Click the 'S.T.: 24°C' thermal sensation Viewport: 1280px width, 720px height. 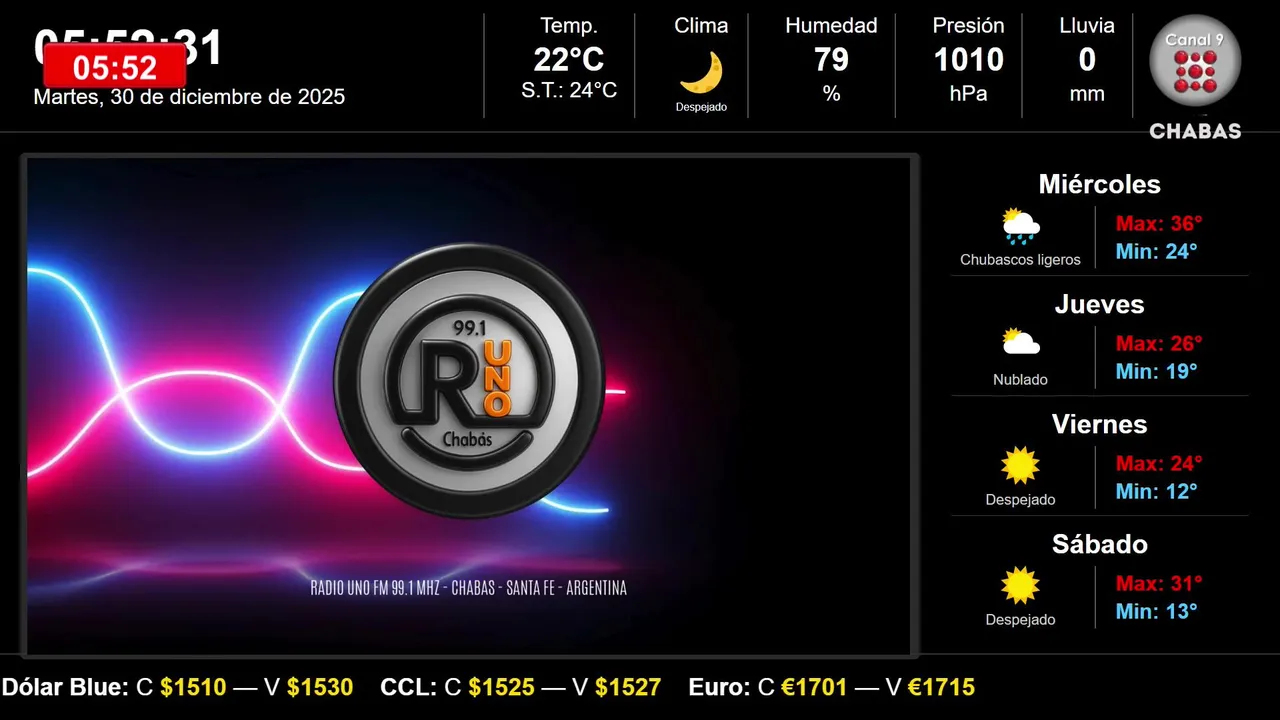coord(569,90)
